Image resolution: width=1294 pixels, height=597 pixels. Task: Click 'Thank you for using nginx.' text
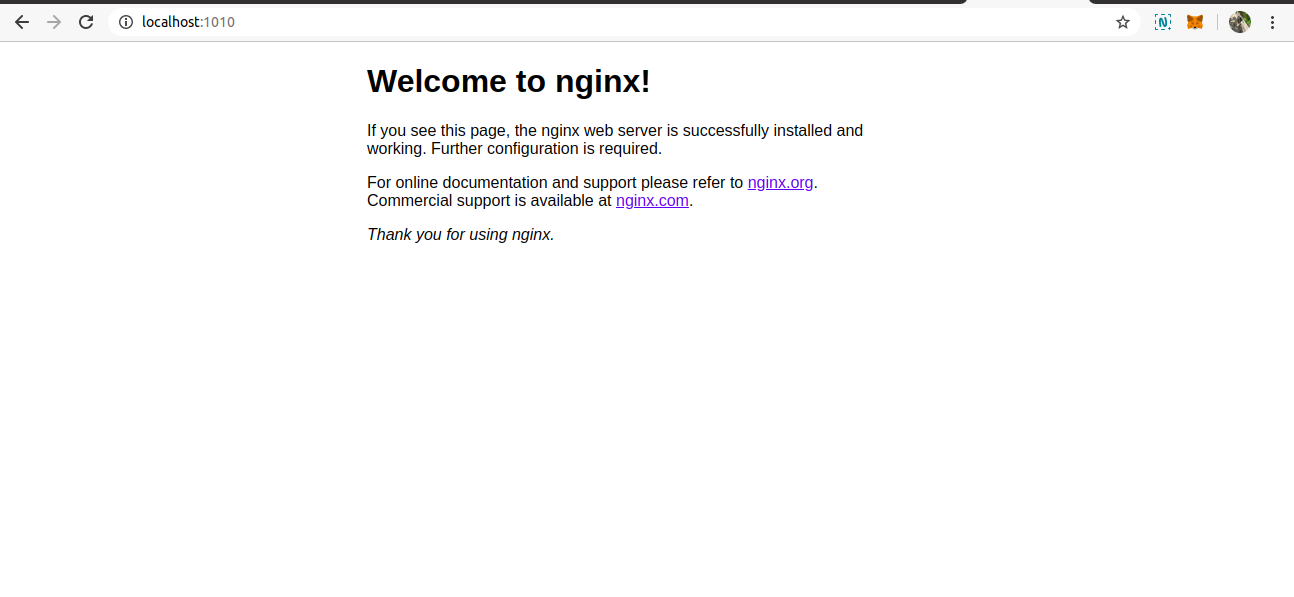pos(461,234)
